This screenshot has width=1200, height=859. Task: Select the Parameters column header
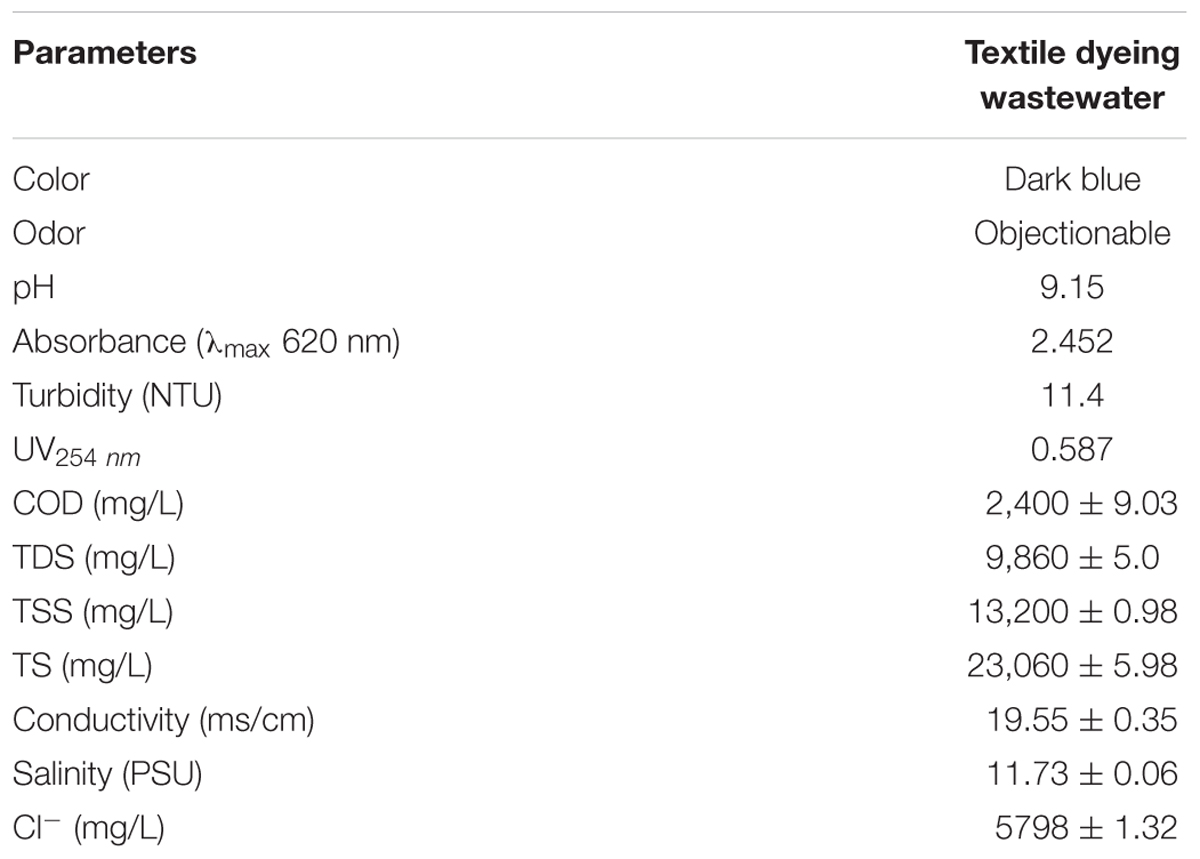coord(104,52)
